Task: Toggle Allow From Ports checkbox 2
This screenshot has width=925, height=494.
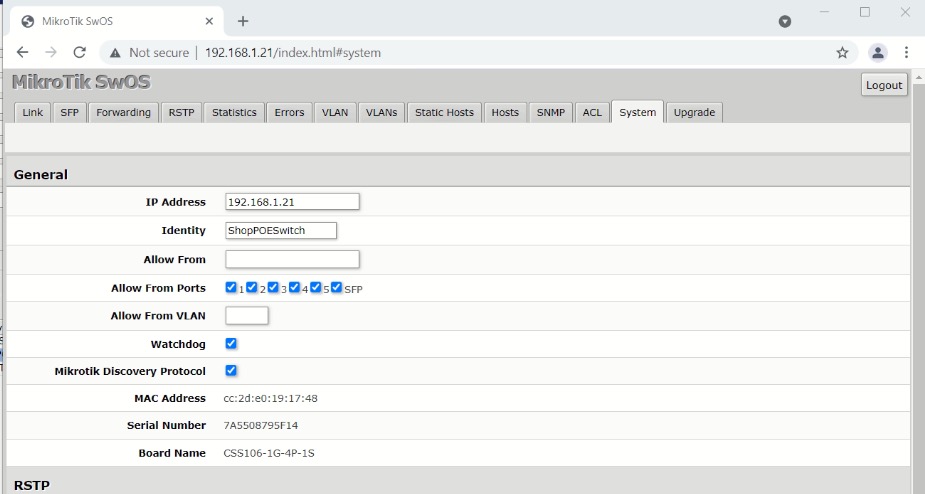Action: point(252,287)
